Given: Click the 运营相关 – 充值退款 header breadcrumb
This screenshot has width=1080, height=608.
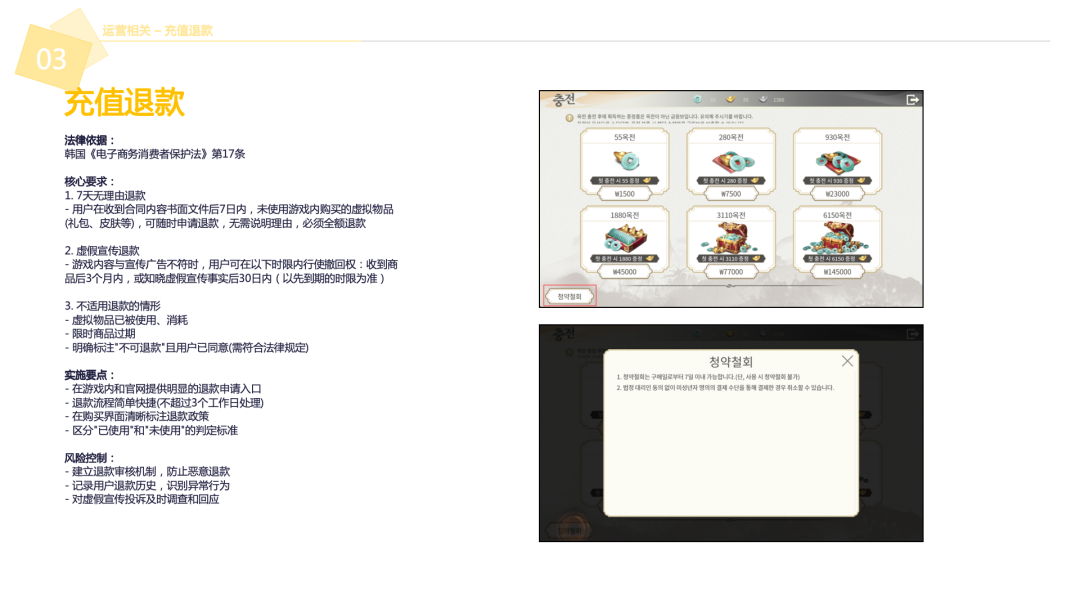Looking at the screenshot, I should (x=157, y=31).
